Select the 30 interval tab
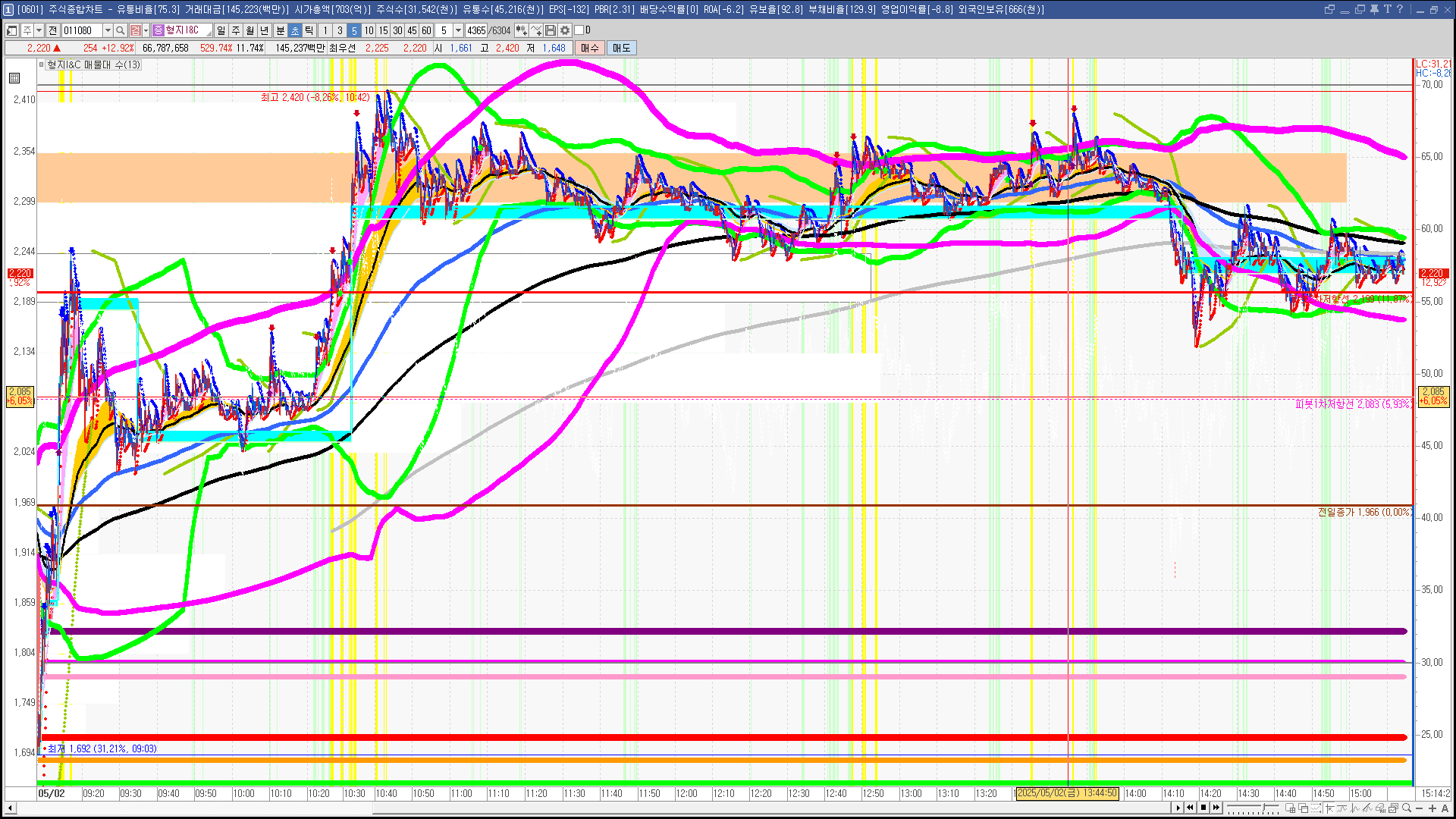 click(397, 30)
